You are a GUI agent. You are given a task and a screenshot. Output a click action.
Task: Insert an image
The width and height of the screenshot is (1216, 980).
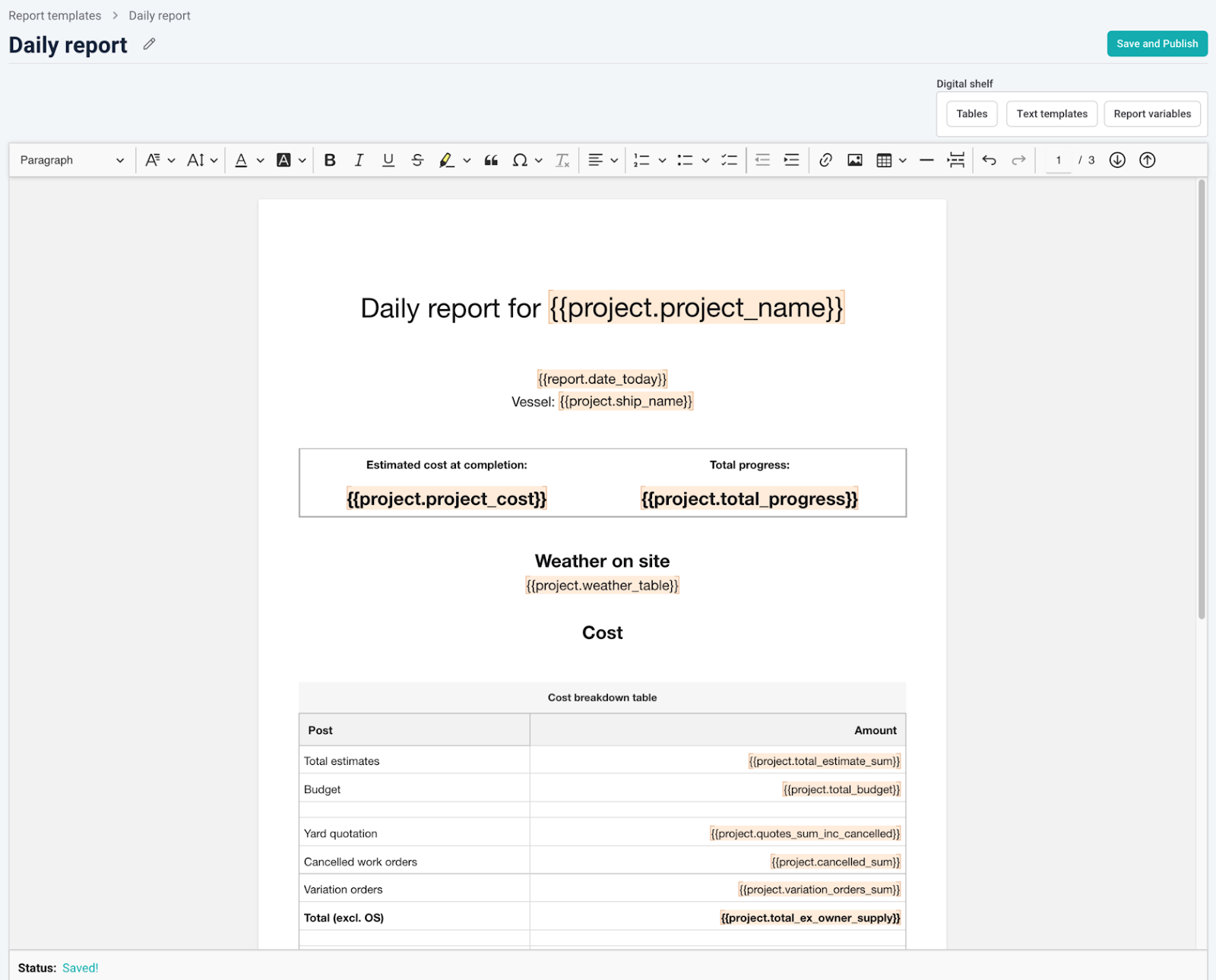pyautogui.click(x=855, y=160)
